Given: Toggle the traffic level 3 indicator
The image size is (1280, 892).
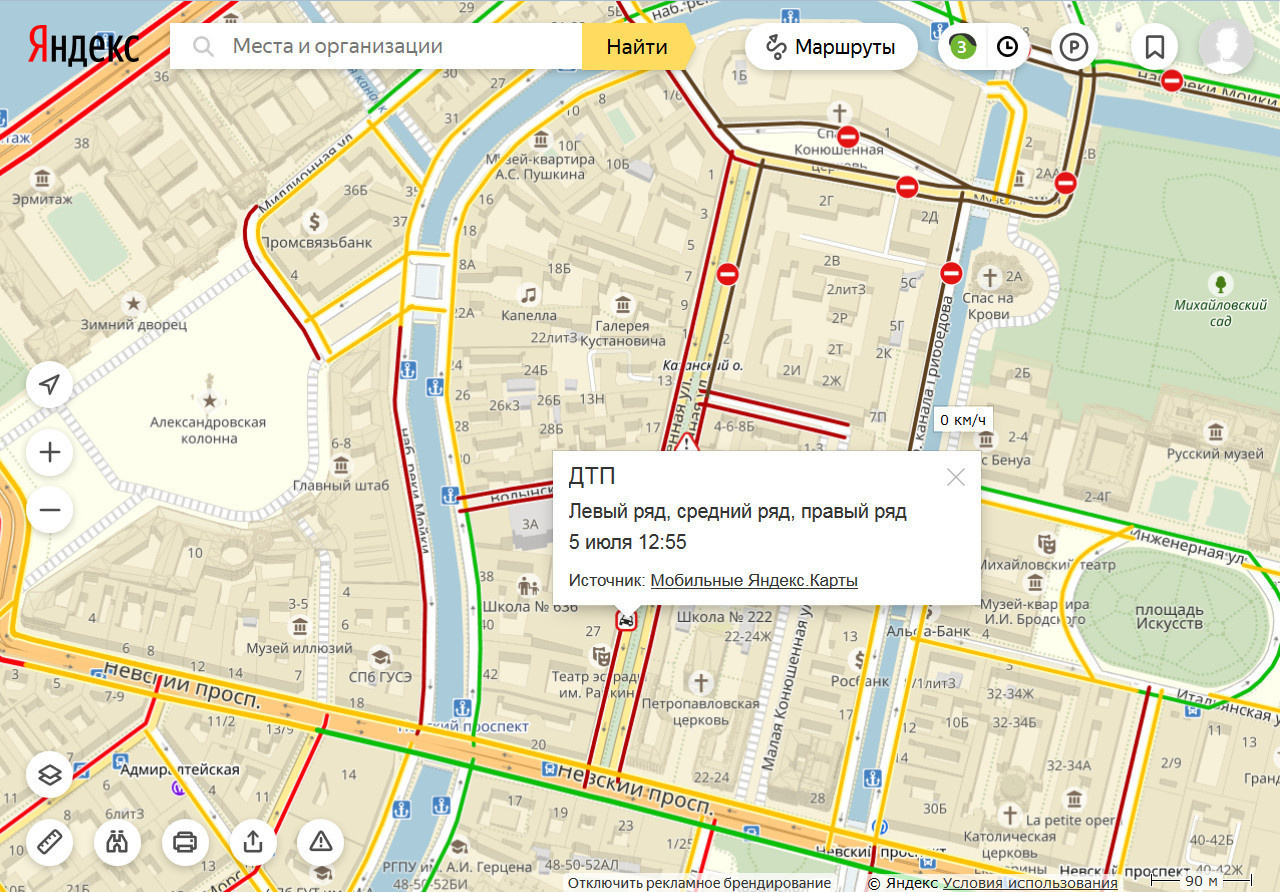Looking at the screenshot, I should pos(962,46).
